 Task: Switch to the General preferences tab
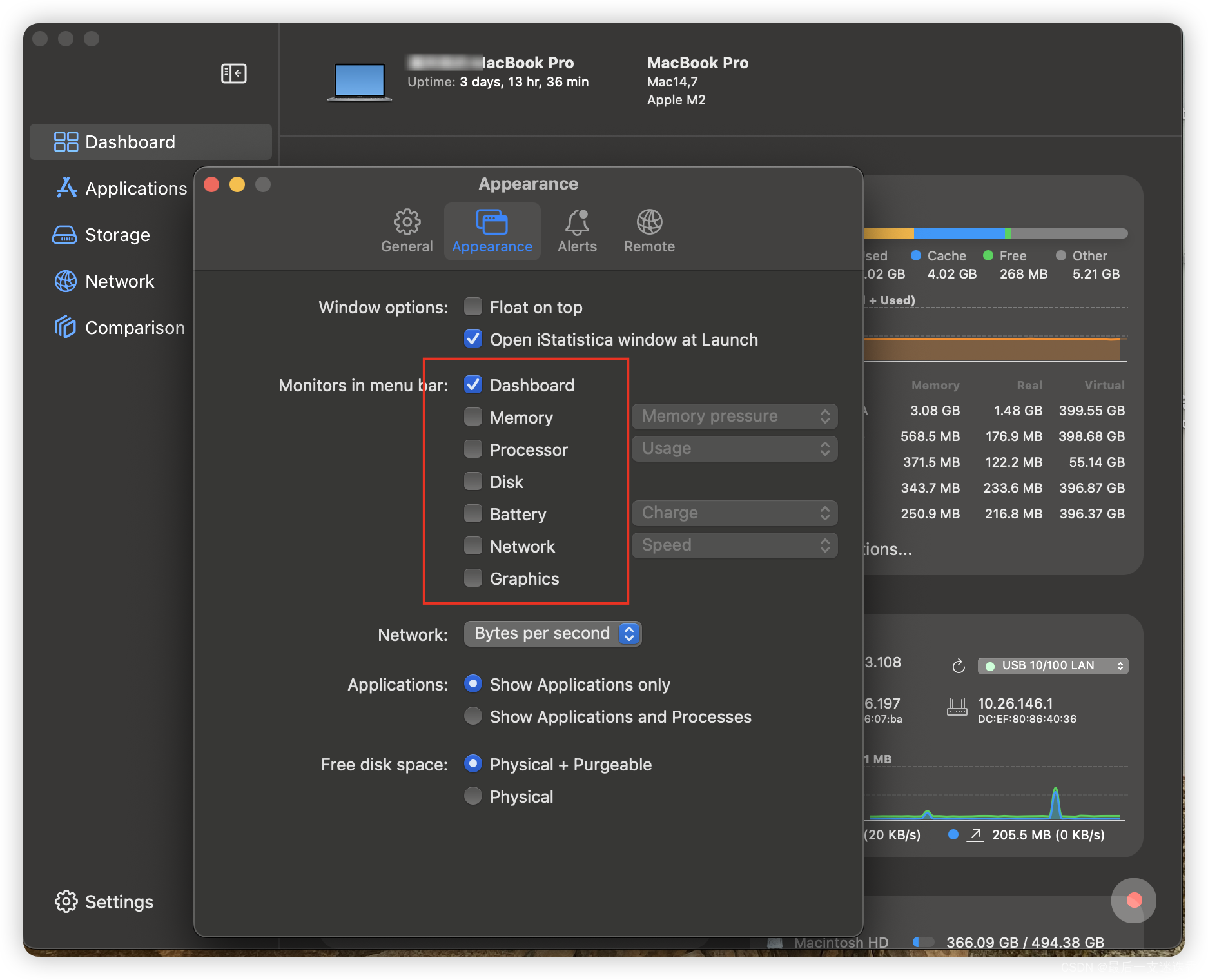(x=407, y=231)
